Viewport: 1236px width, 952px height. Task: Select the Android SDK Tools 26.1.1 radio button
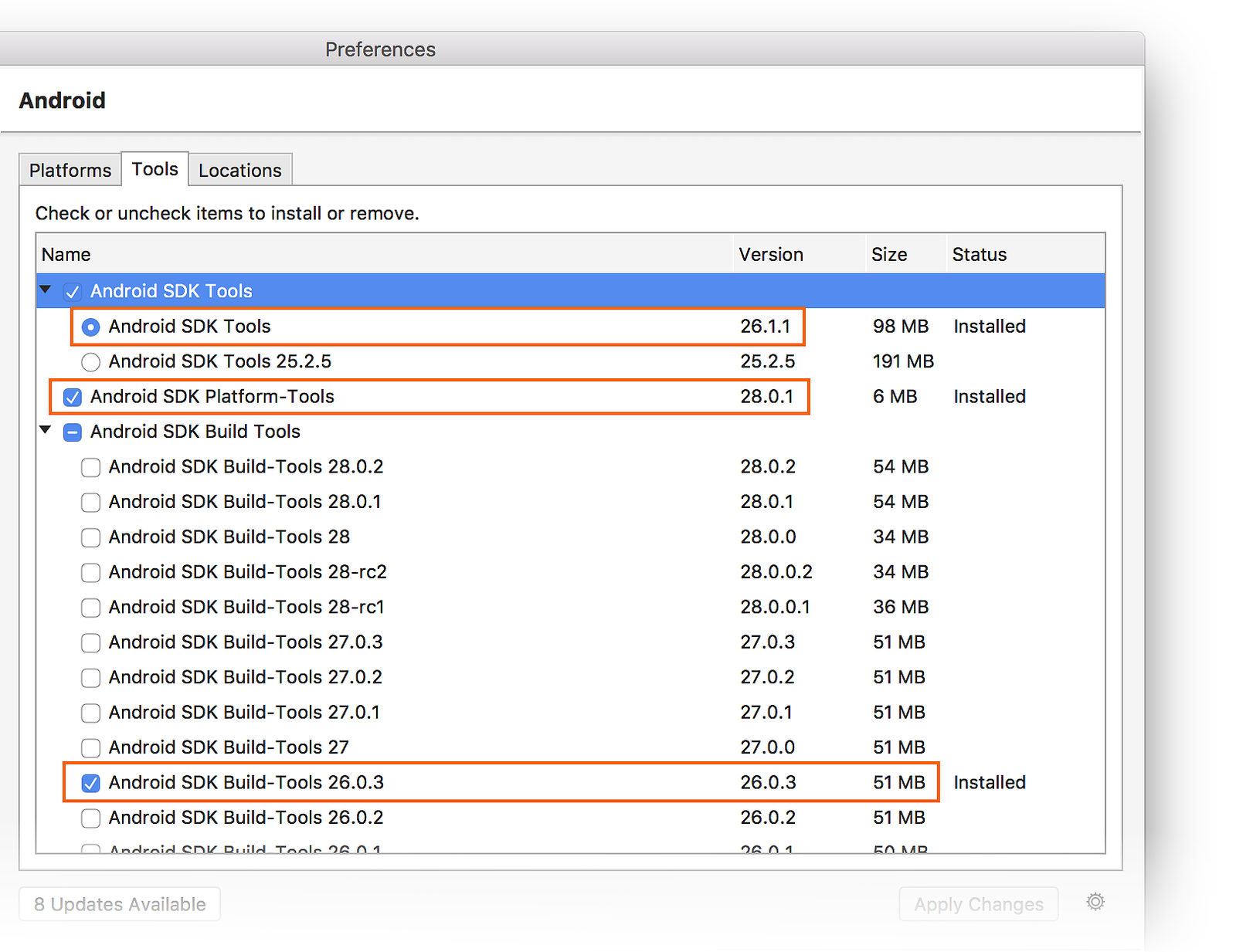click(x=90, y=327)
